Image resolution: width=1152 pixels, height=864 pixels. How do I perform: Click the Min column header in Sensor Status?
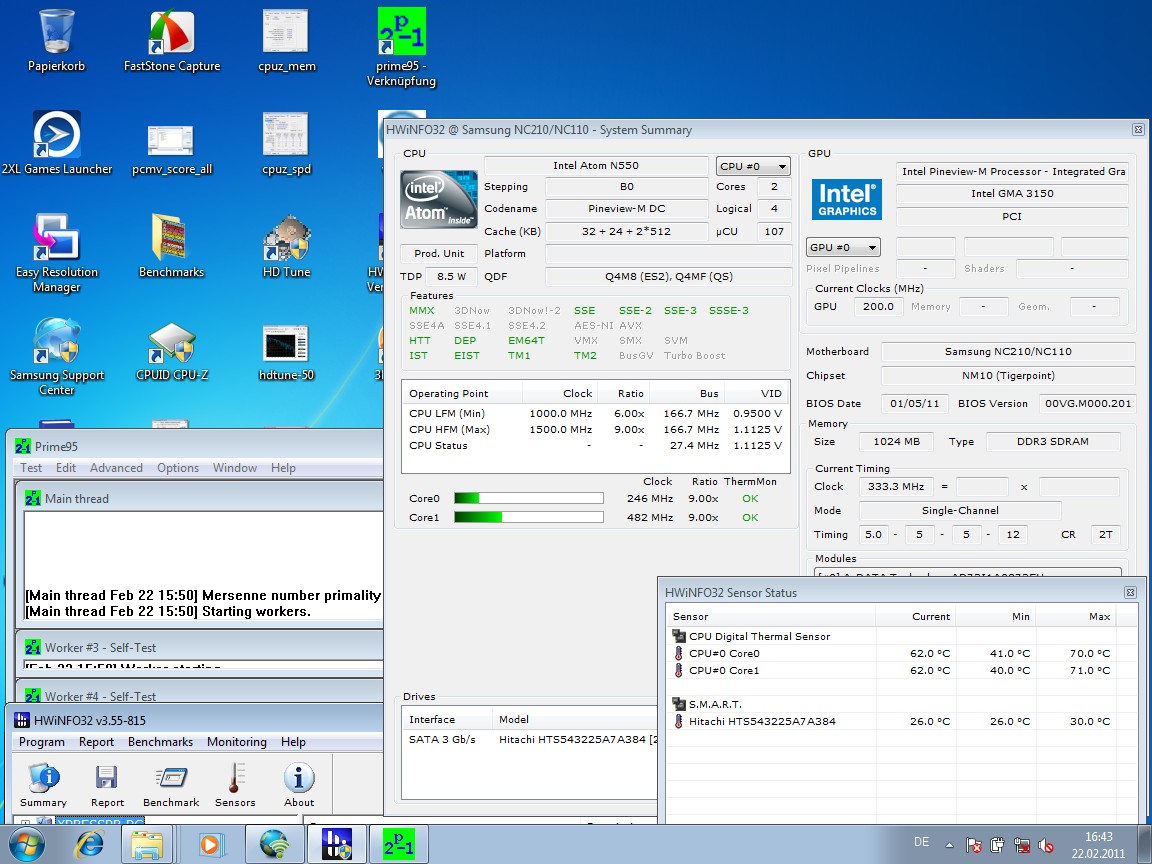click(996, 616)
